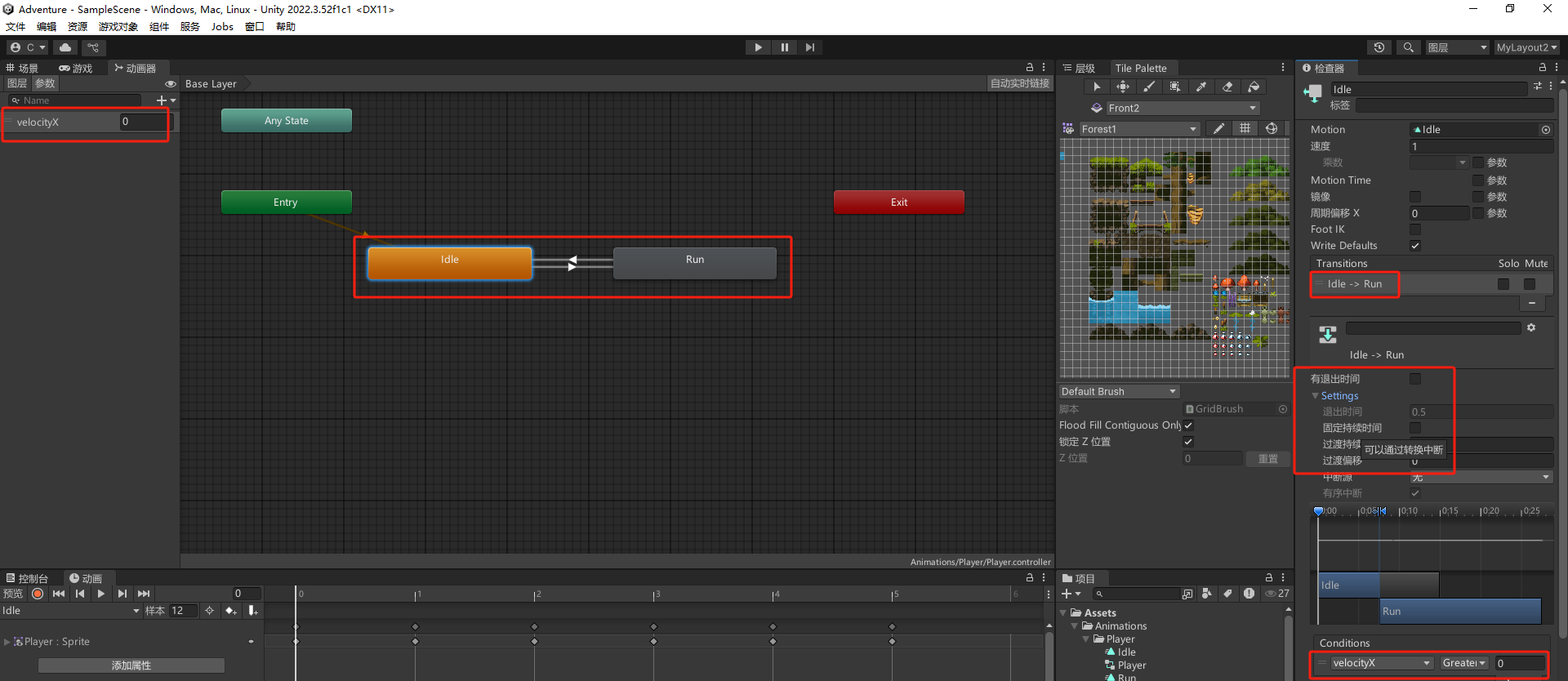The width and height of the screenshot is (1568, 681).
Task: Click the main toolbar Pause button
Action: [784, 47]
